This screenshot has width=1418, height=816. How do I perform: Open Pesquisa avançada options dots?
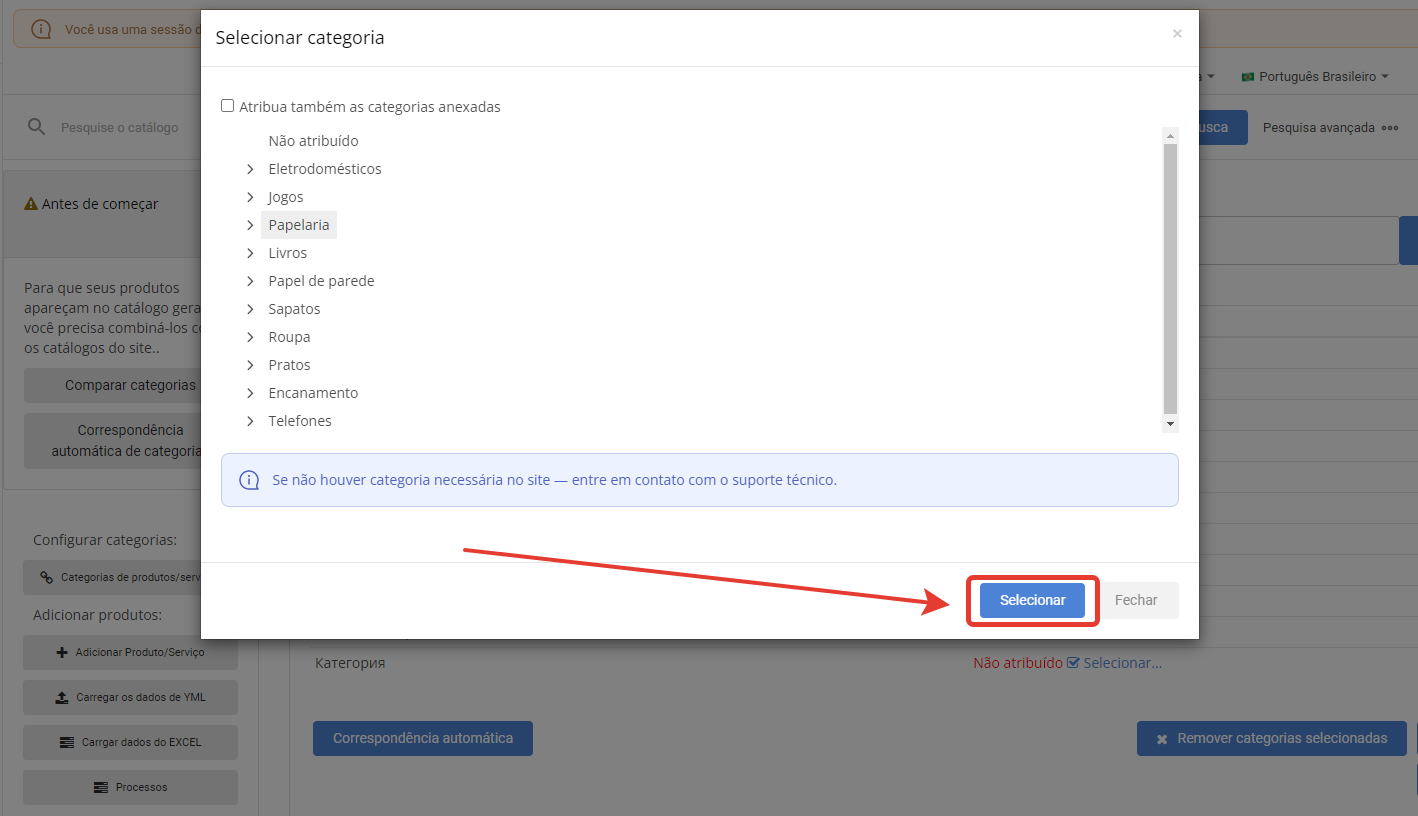(x=1390, y=128)
